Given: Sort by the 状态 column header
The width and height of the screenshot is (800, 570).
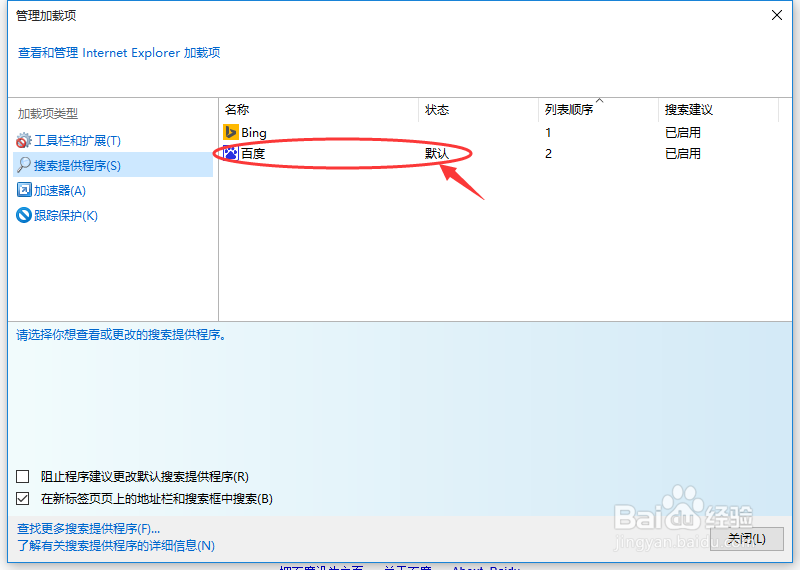Looking at the screenshot, I should (479, 110).
